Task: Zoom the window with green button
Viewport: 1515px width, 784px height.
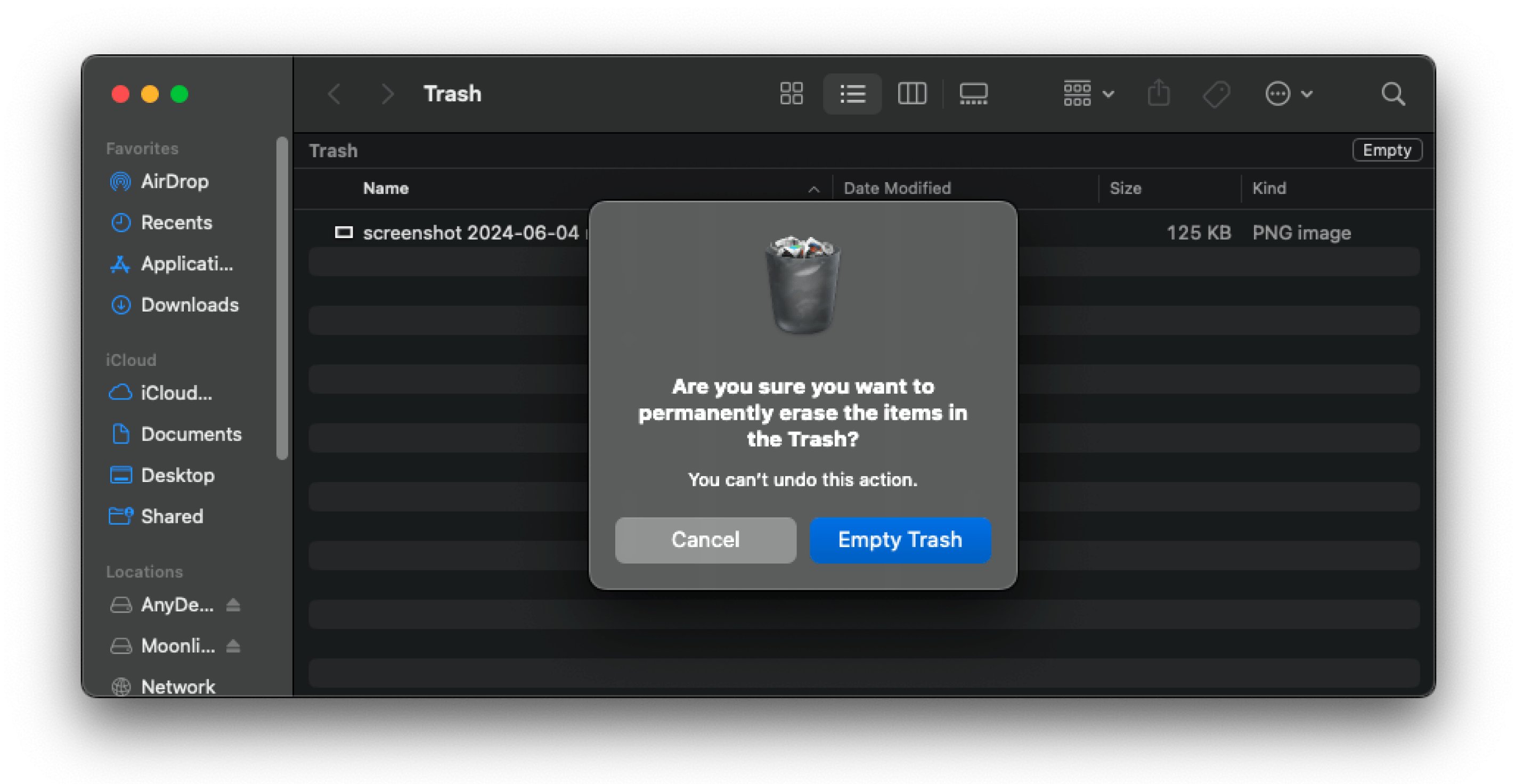Action: [180, 94]
